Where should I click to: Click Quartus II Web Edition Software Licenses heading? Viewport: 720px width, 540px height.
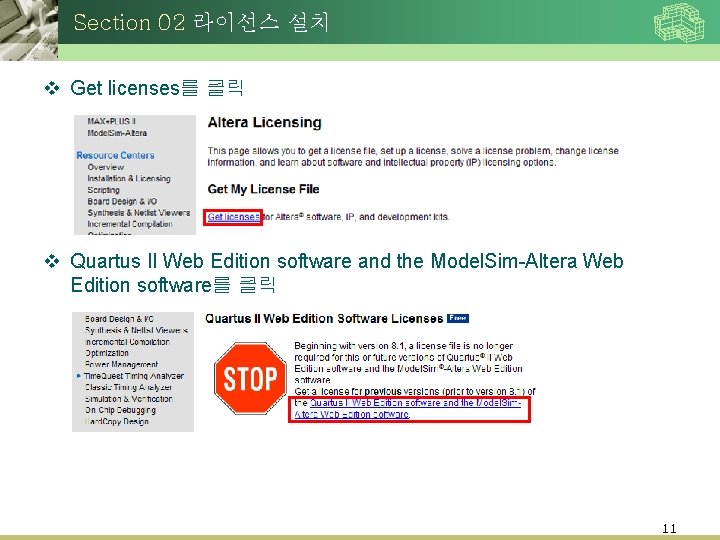[324, 319]
